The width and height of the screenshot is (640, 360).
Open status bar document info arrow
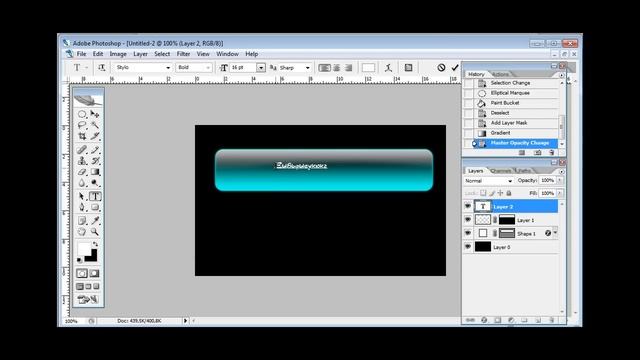(185, 321)
